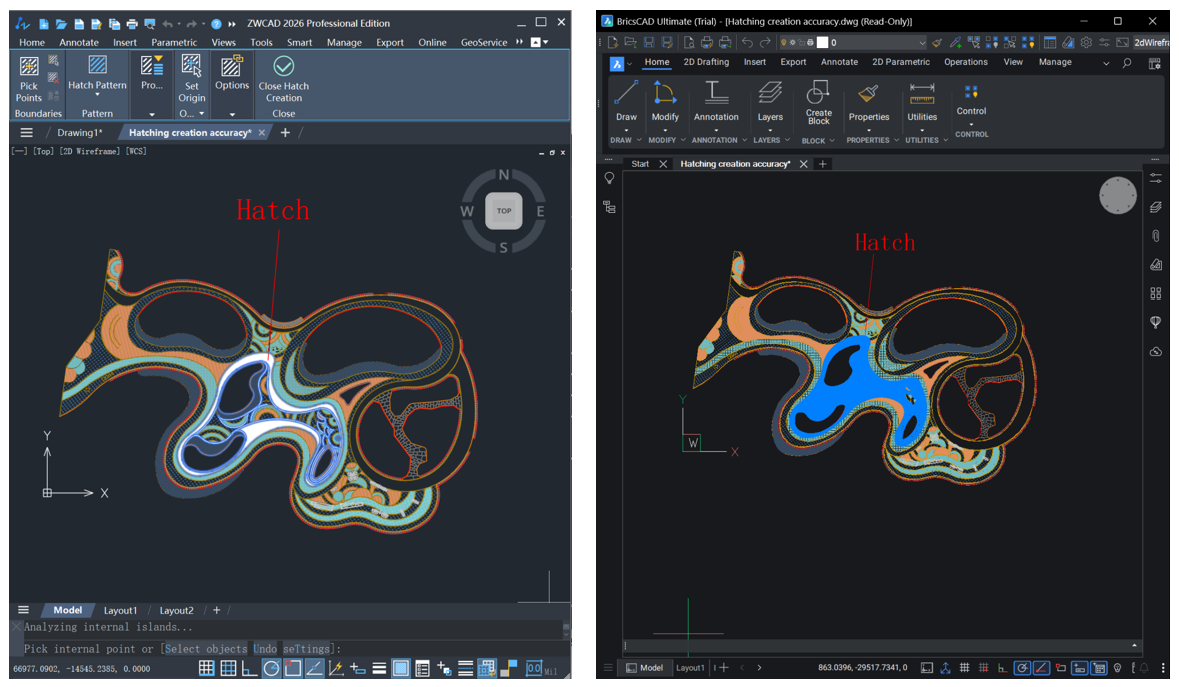Expand Properties panel dropdown arrow in ZWCAD
This screenshot has height=687, width=1179.
pos(152,114)
